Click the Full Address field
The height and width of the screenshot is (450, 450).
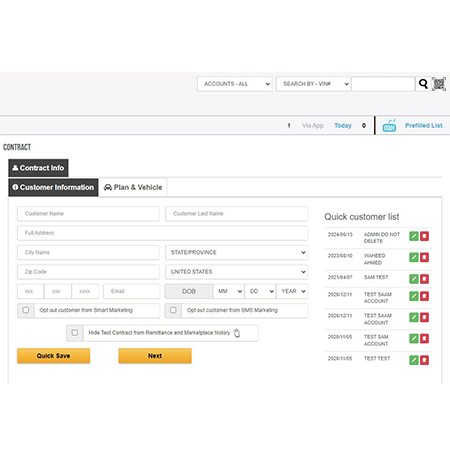pyautogui.click(x=162, y=233)
